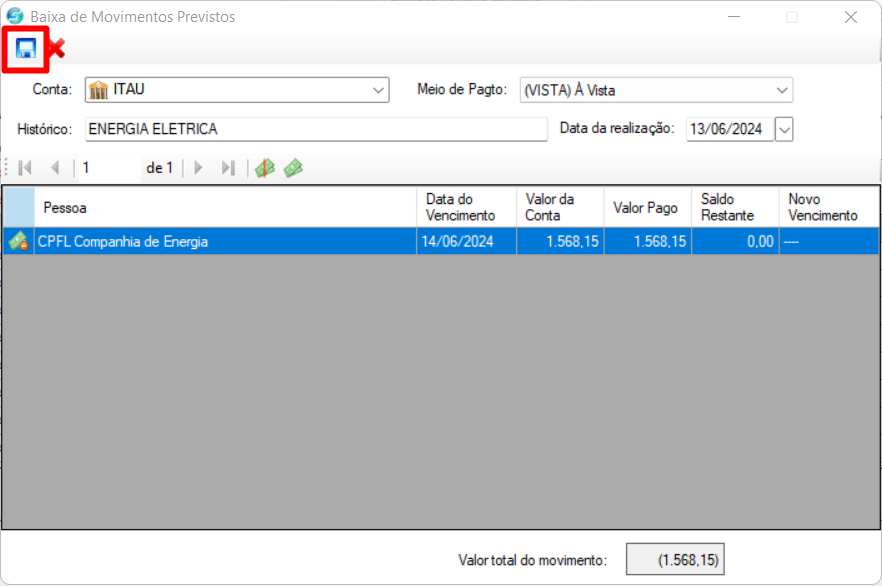Click the current page number field
882x586 pixels.
point(108,168)
